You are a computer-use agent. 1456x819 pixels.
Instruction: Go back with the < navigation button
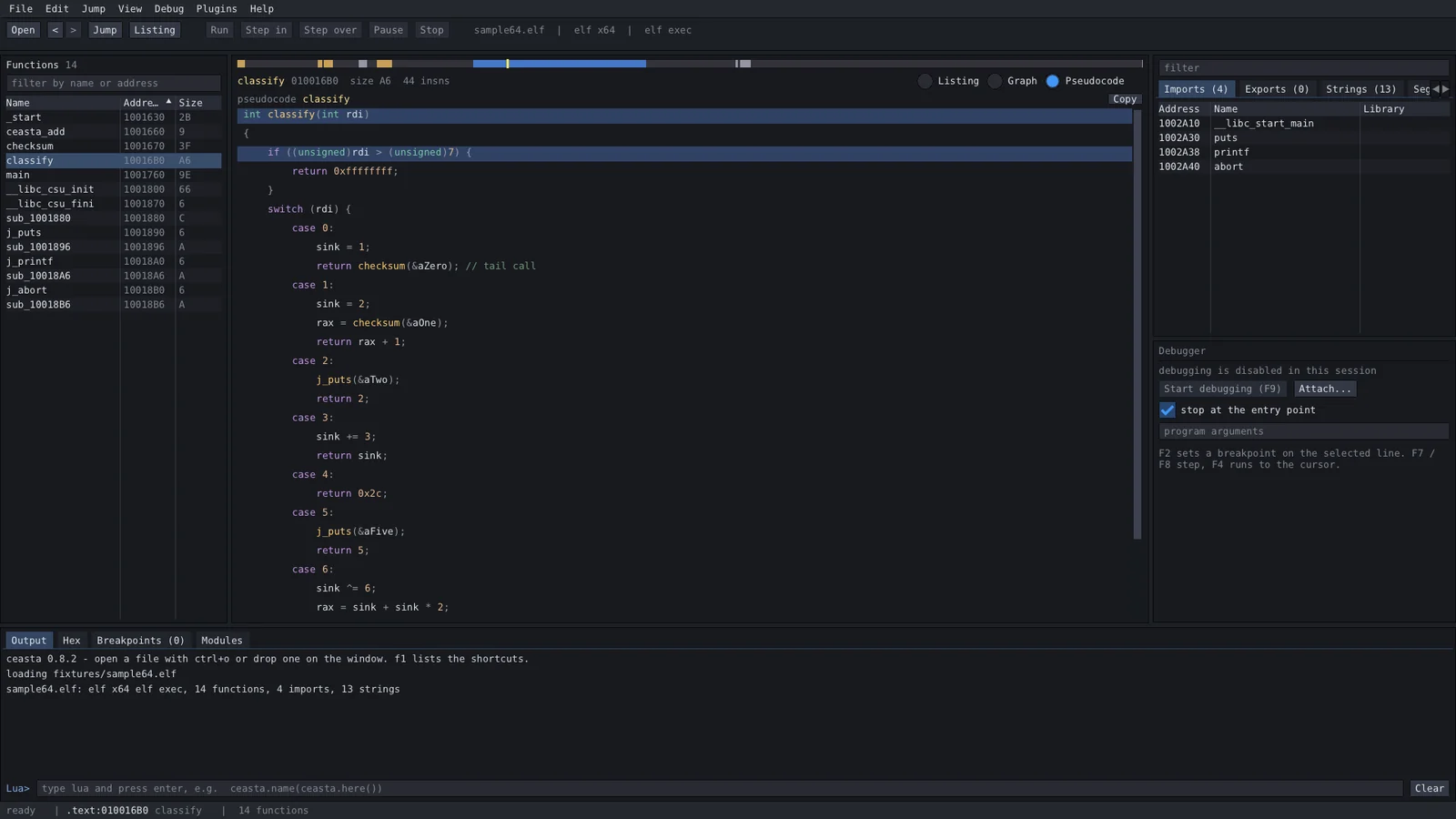point(55,30)
